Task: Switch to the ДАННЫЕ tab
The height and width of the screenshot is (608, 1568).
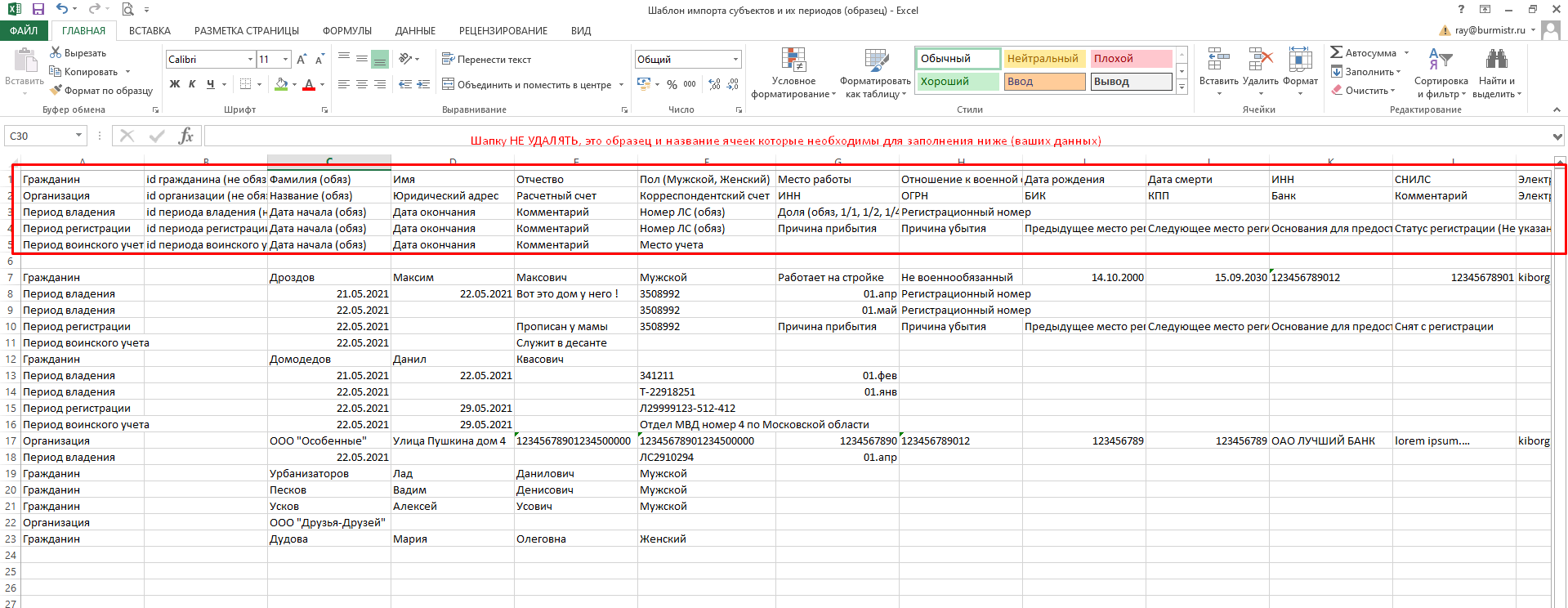Action: 415,30
